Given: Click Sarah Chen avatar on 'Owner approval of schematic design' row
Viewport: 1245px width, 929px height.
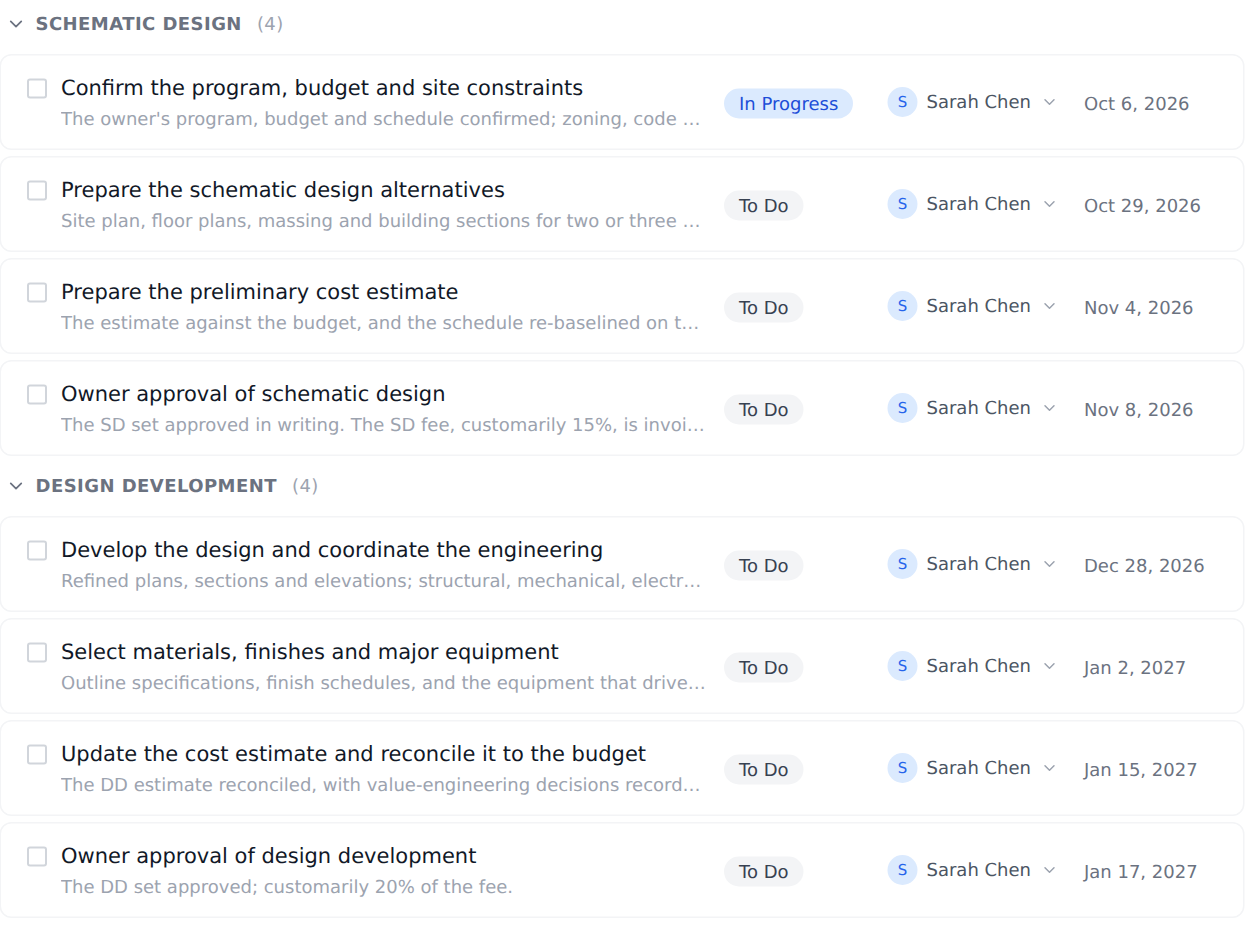Looking at the screenshot, I should click(x=902, y=408).
